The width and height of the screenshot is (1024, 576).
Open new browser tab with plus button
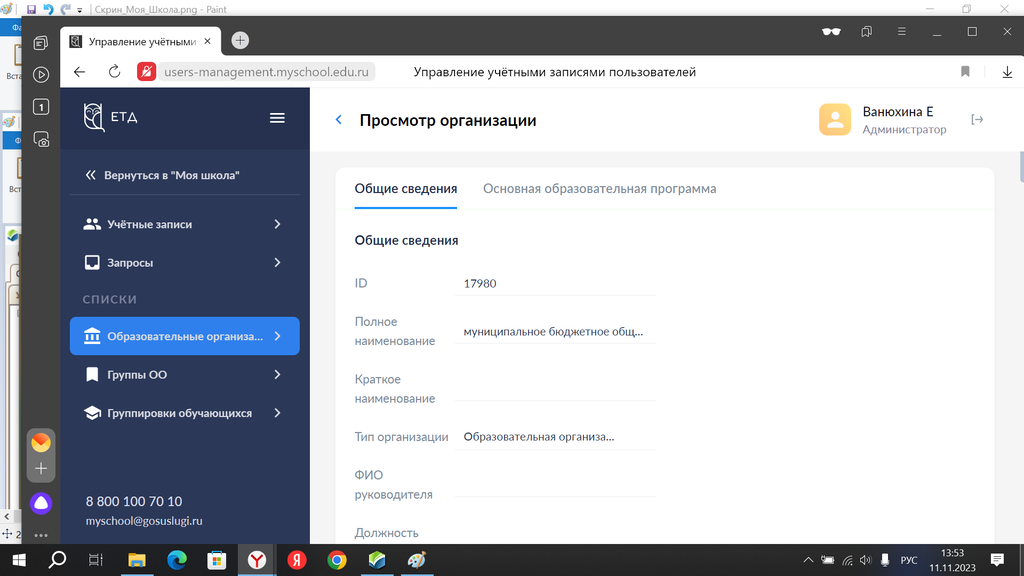point(240,41)
